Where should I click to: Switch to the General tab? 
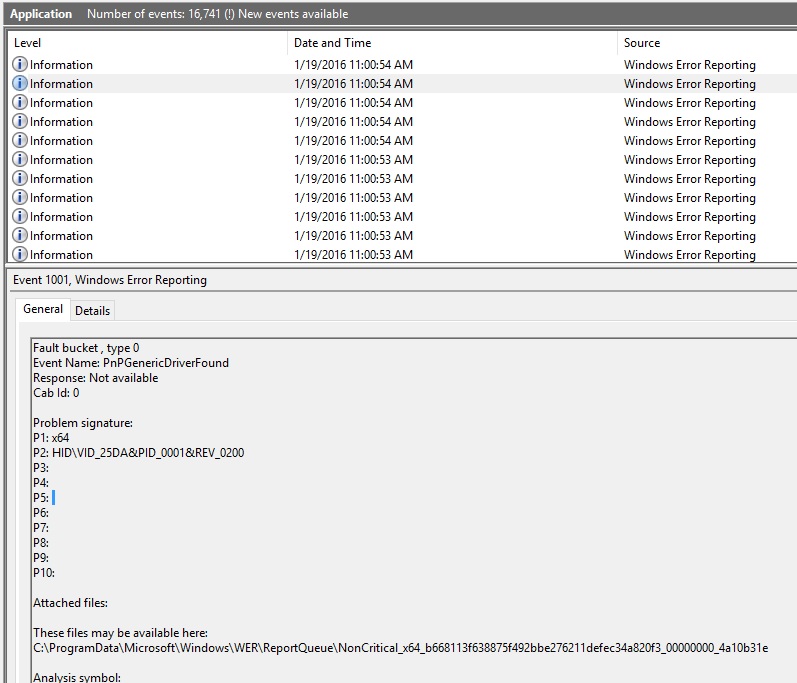pos(43,309)
